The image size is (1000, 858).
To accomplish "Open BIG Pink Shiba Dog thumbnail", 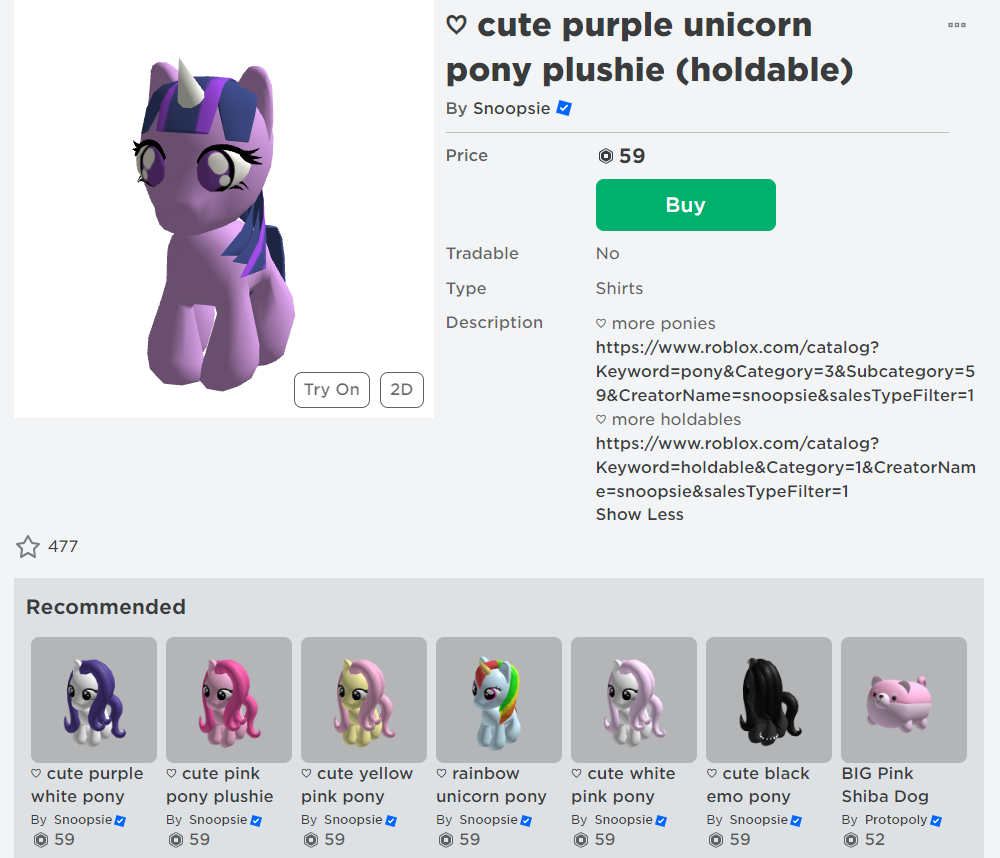I will [904, 700].
